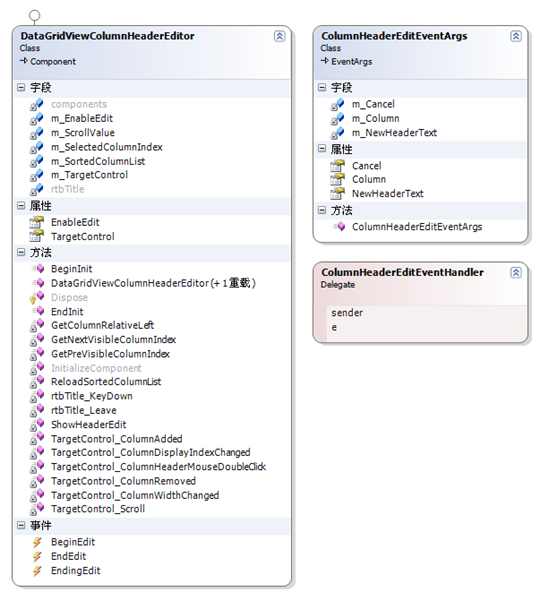The height and width of the screenshot is (600, 540).
Task: Click the m_SelectedColumnIndex field icon
Action: click(37, 147)
